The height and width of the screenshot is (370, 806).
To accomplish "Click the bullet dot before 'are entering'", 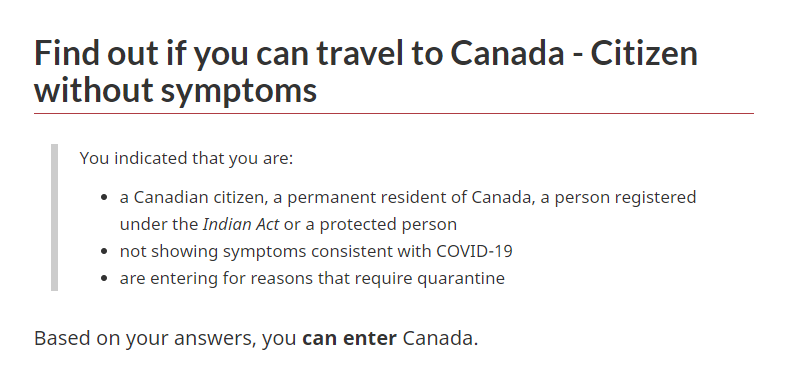I will tap(105, 279).
